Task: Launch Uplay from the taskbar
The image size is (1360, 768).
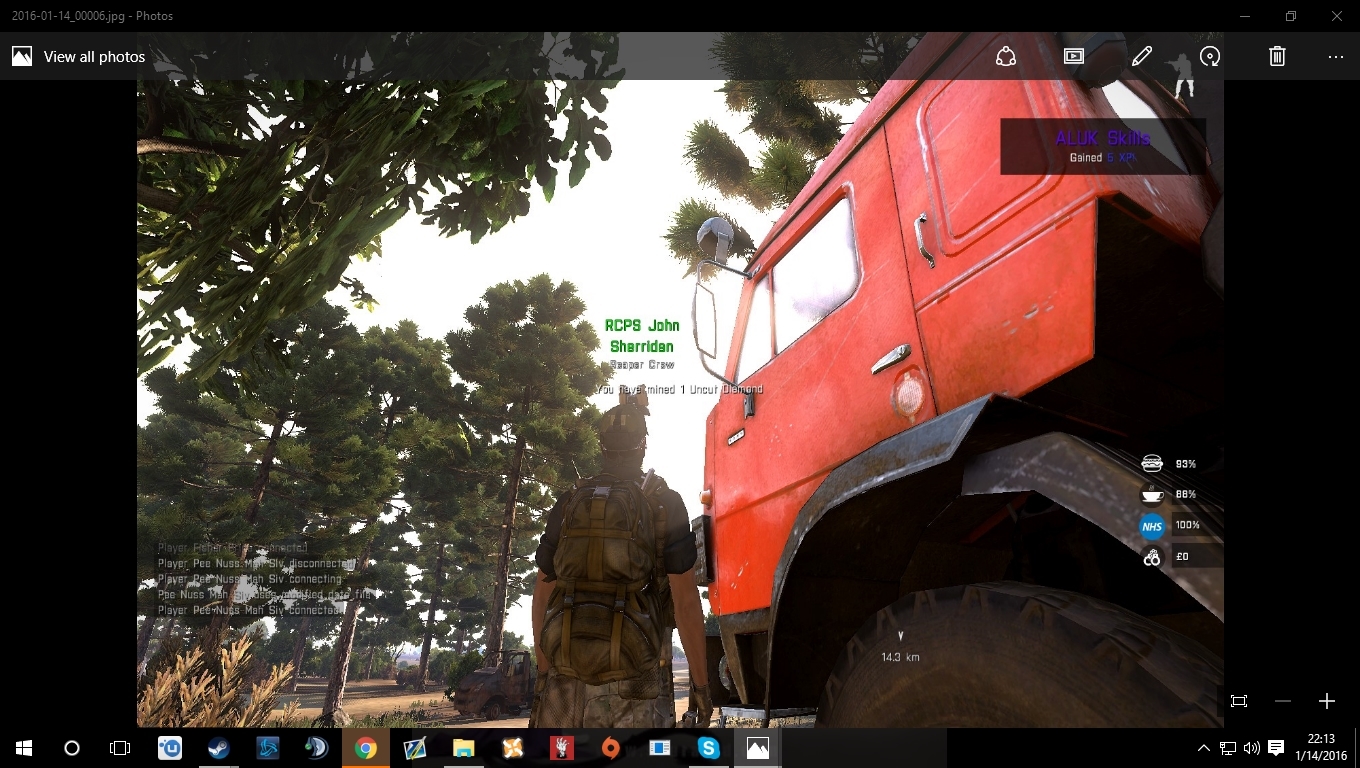Action: 170,748
